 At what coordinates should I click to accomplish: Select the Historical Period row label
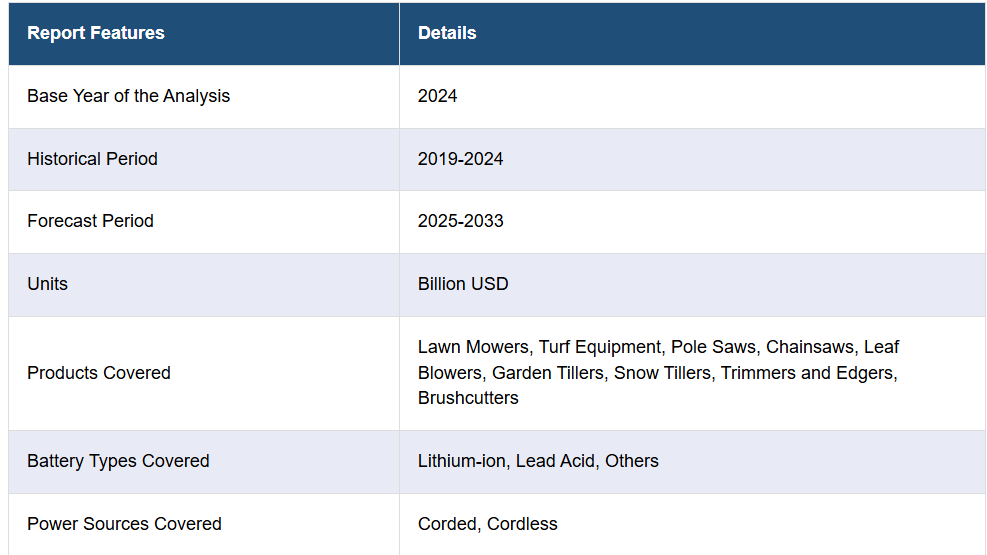click(93, 159)
